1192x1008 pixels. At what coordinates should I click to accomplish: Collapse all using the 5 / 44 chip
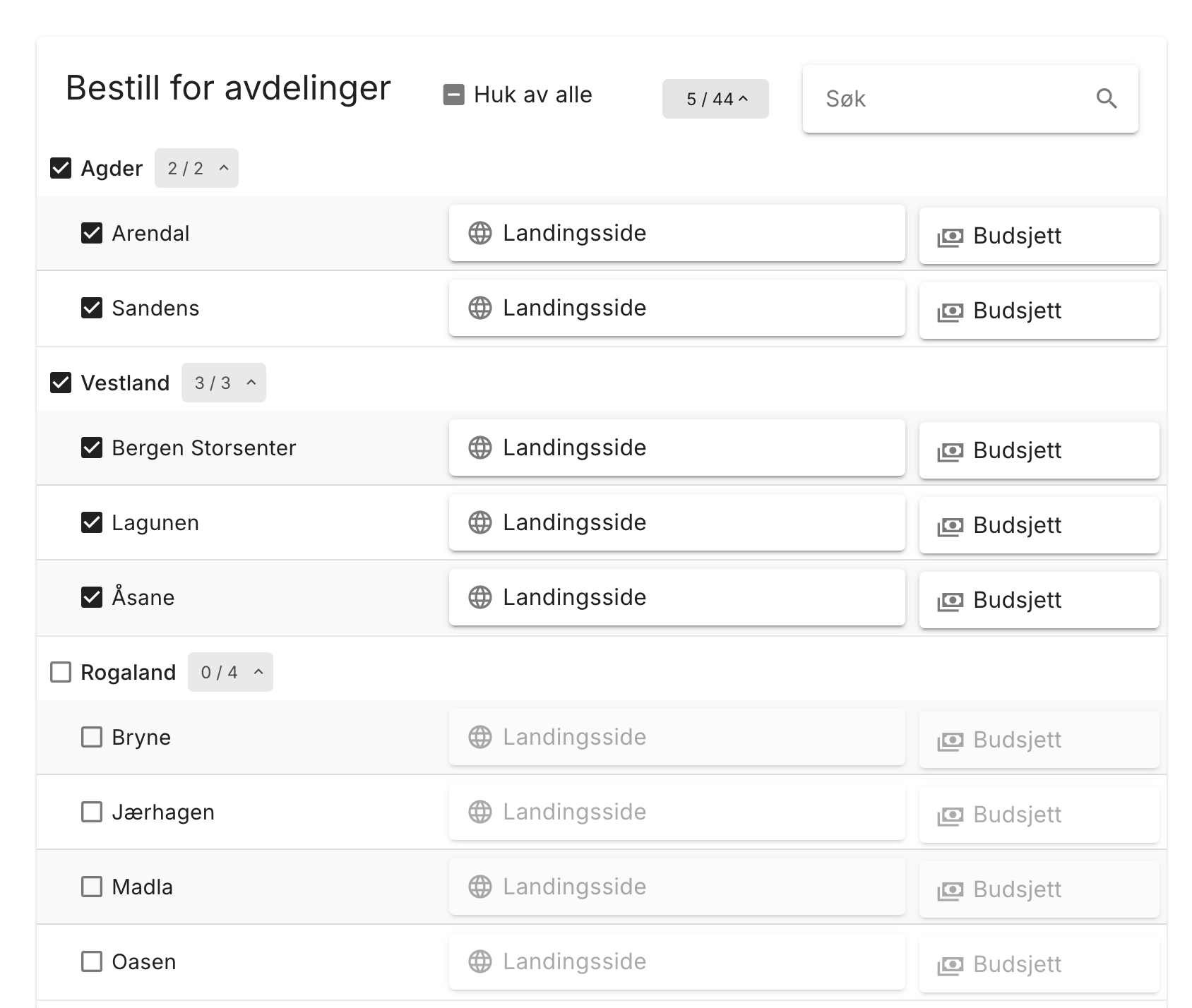coord(715,99)
